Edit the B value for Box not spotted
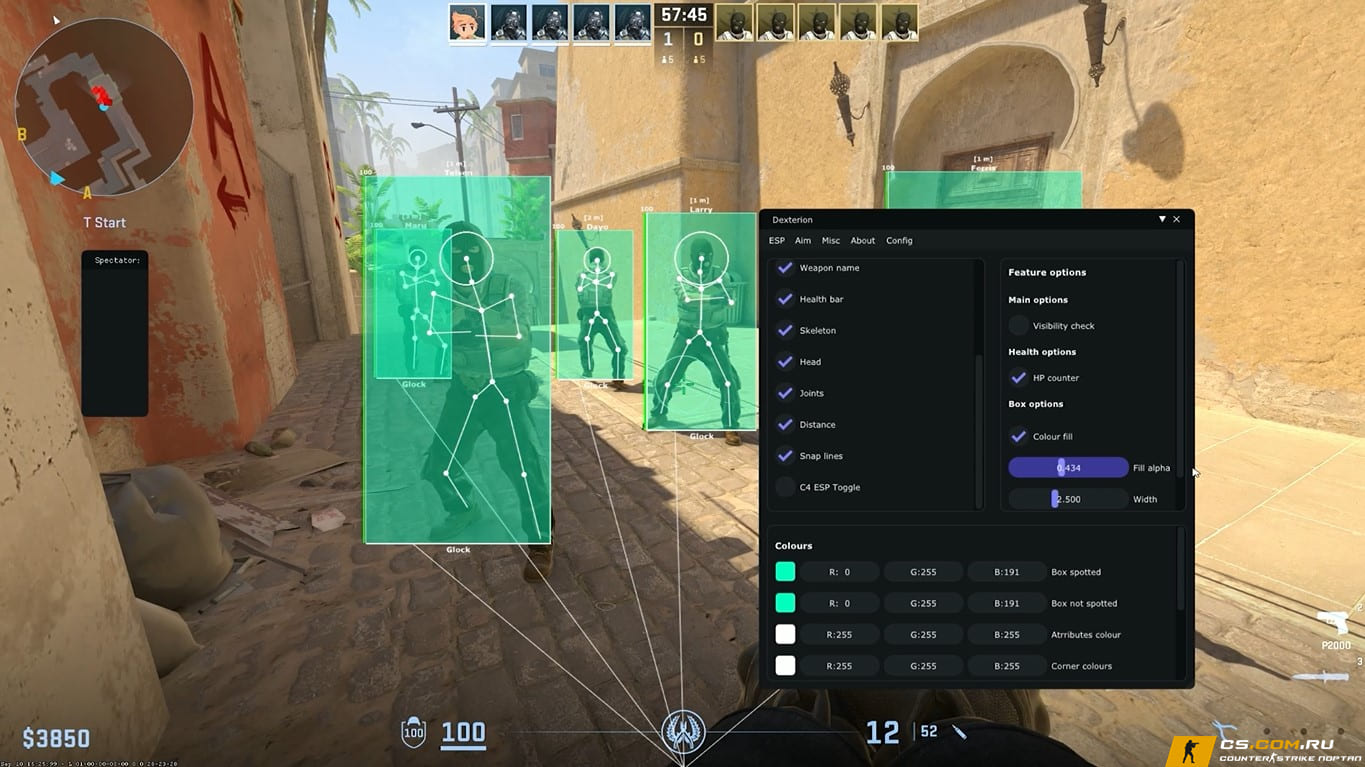This screenshot has width=1365, height=767. click(1007, 603)
